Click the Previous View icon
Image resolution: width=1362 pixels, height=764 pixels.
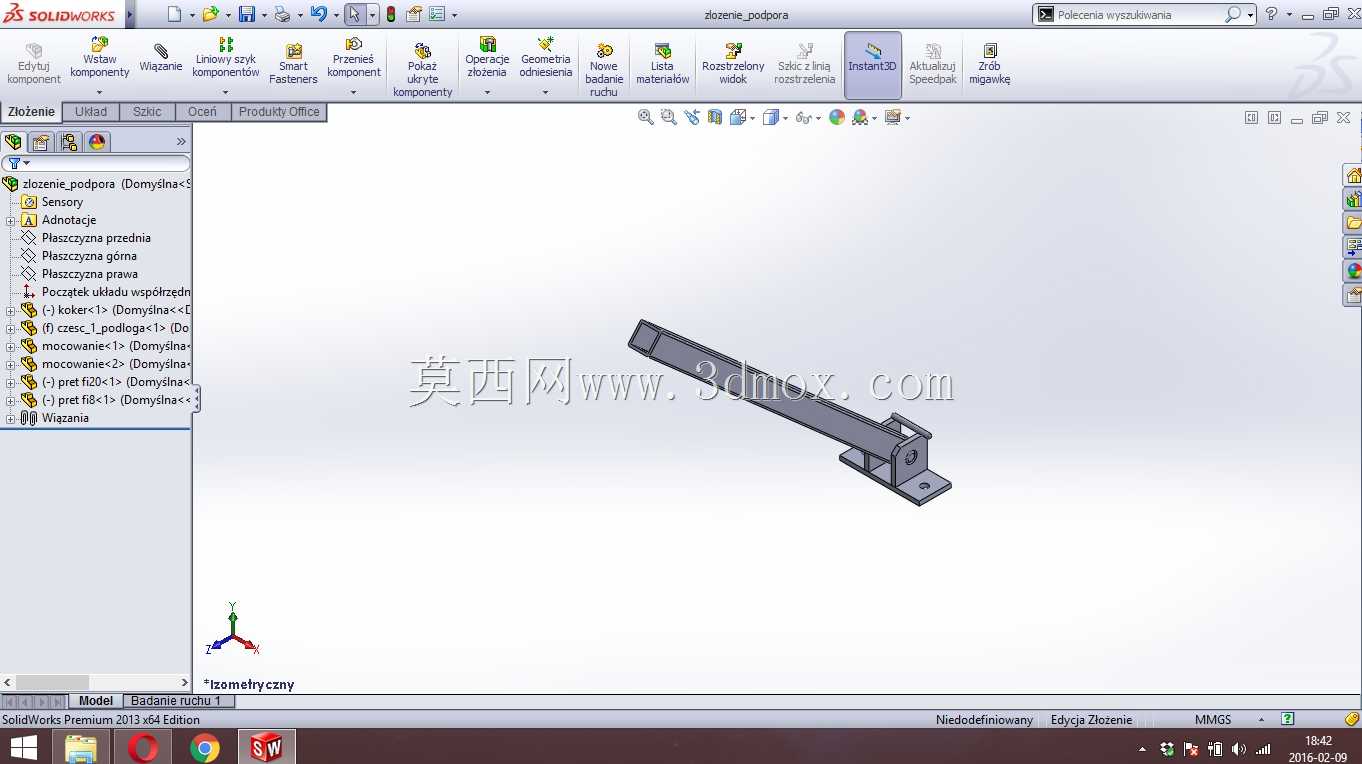click(x=692, y=117)
